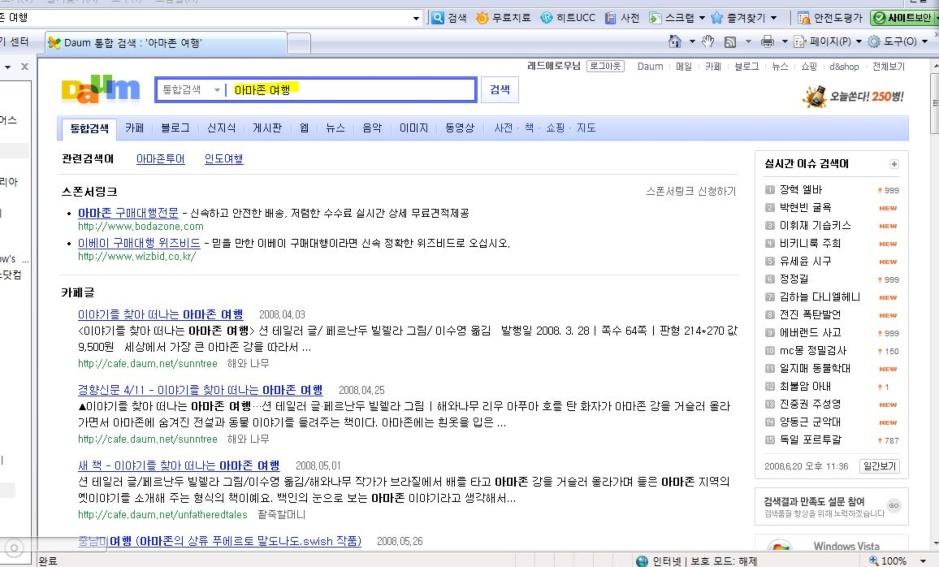Open 무료치료 toolbar item
Viewport: 939px width, 567px height.
503,18
